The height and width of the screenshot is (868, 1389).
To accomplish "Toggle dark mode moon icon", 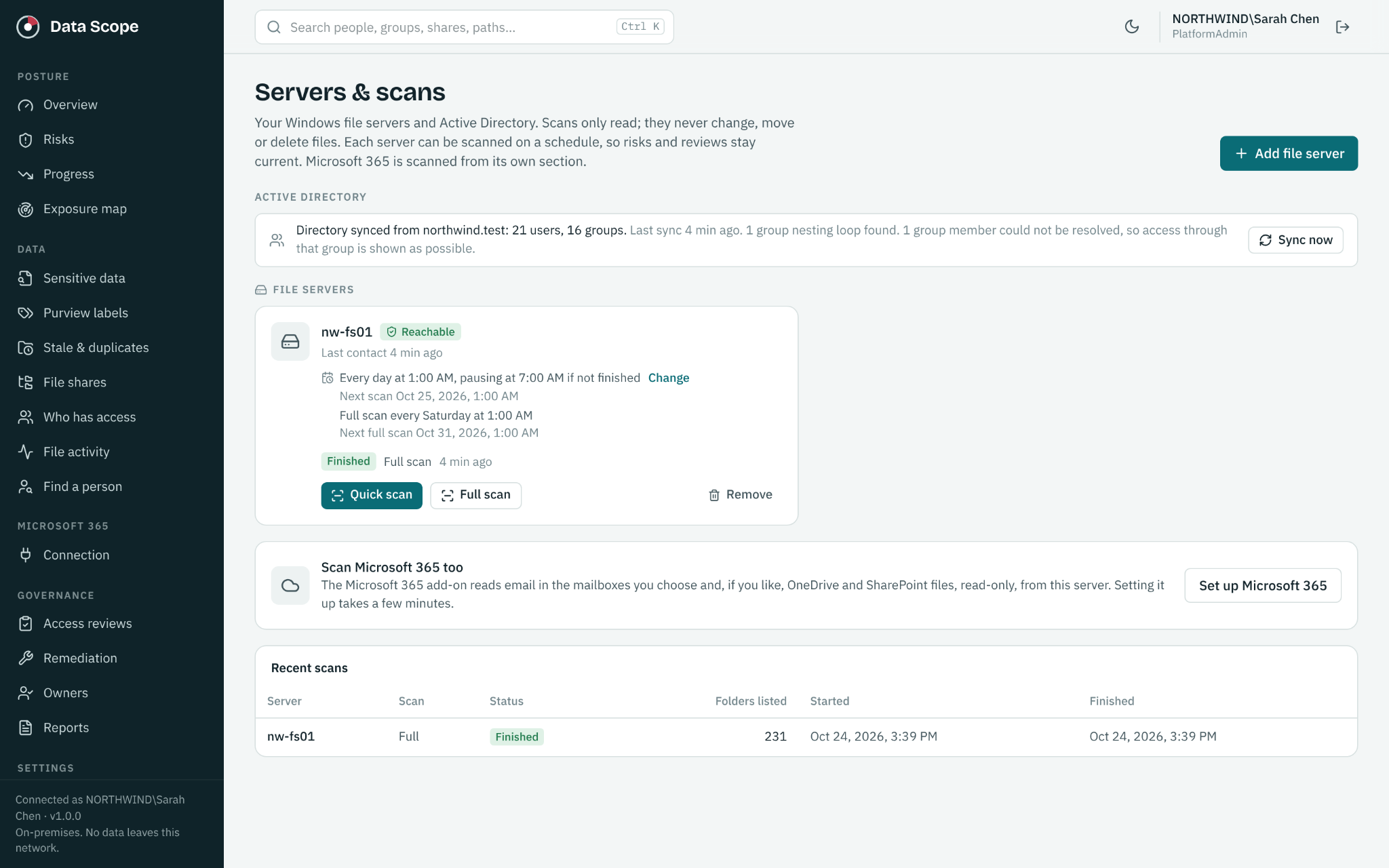I will click(x=1132, y=26).
